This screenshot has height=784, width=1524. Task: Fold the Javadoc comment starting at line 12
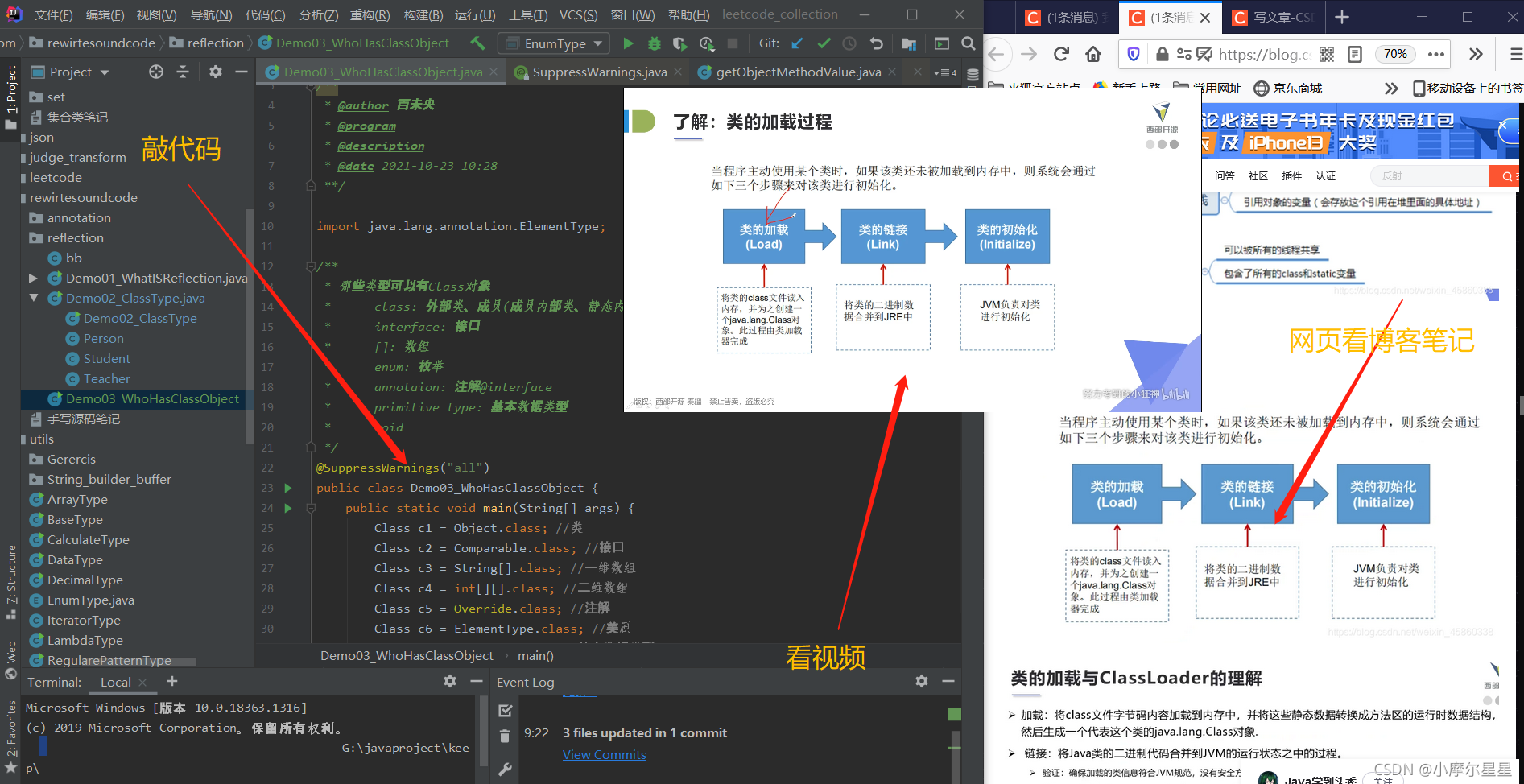coord(310,266)
